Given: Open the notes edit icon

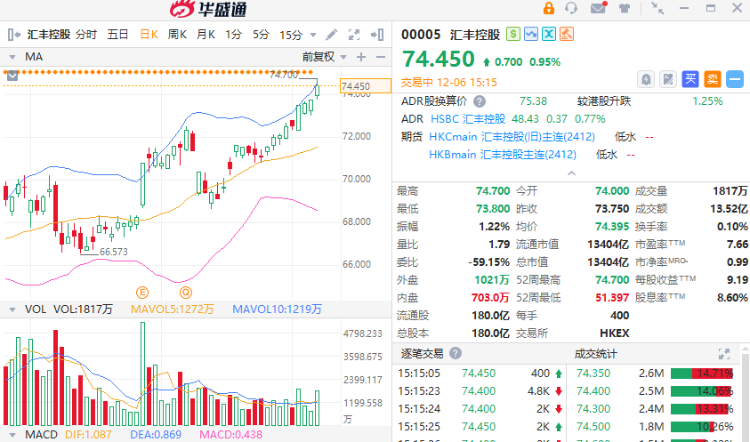Looking at the screenshot, I should 668,79.
